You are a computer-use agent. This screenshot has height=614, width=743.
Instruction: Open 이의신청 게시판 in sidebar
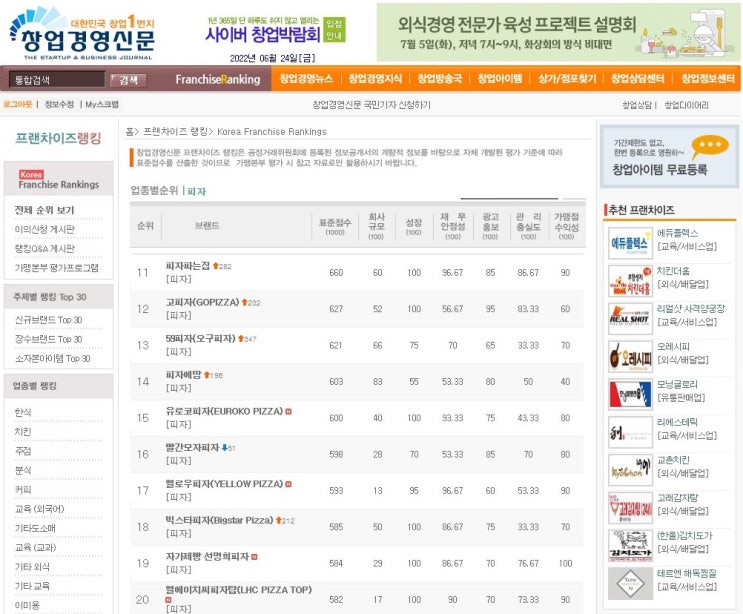[44, 229]
